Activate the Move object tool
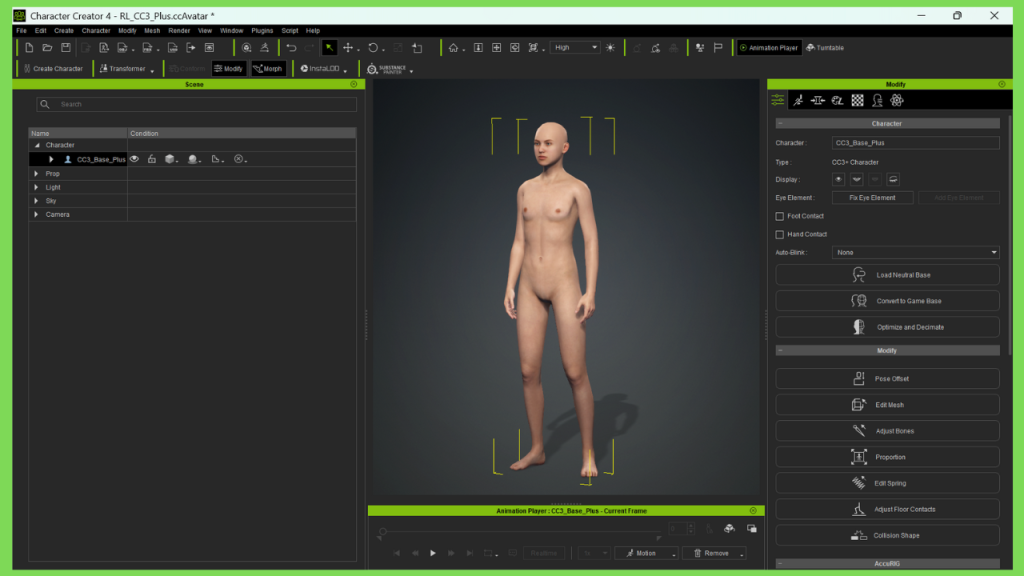1024x576 pixels. pyautogui.click(x=348, y=48)
